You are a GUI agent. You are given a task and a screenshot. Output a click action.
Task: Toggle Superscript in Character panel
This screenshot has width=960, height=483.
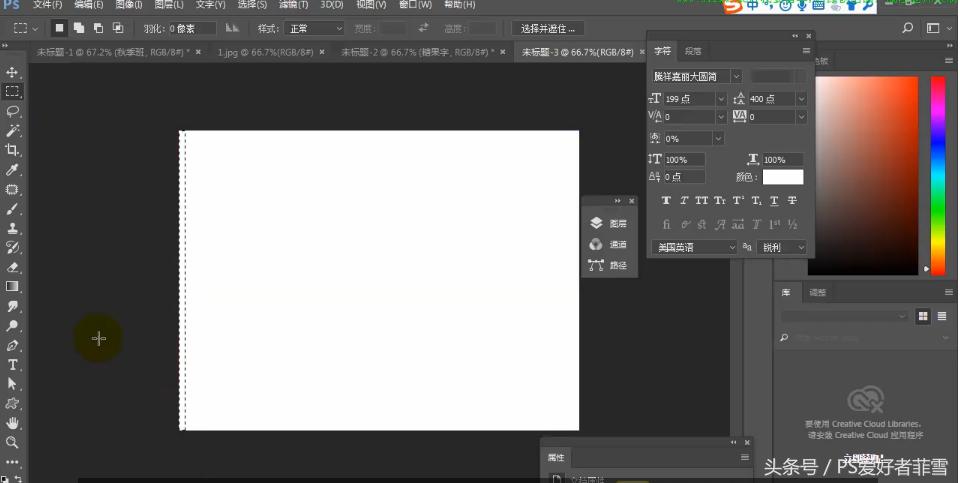[x=738, y=201]
